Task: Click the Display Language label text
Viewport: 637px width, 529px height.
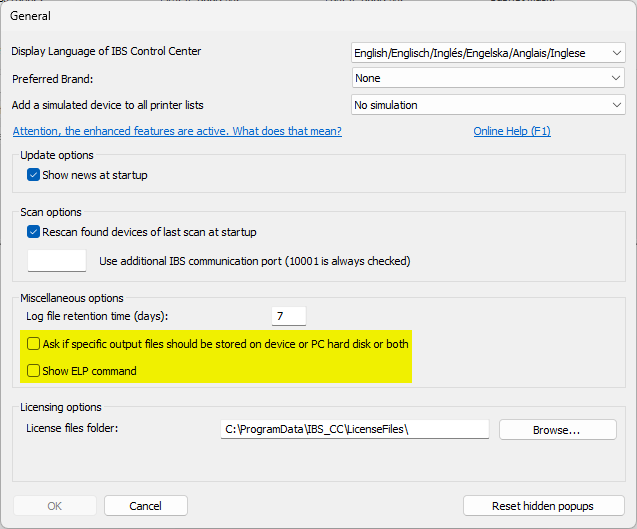Action: point(106,51)
